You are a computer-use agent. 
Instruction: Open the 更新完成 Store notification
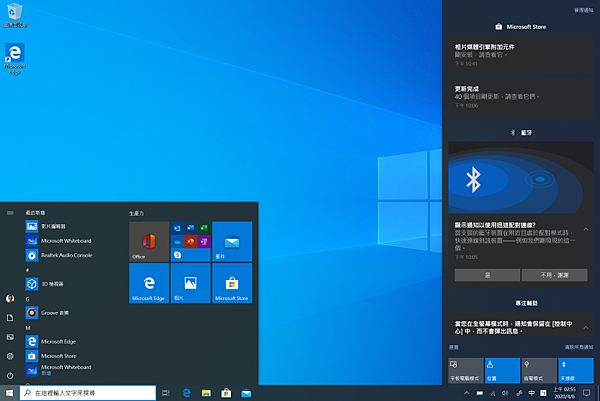coord(521,97)
